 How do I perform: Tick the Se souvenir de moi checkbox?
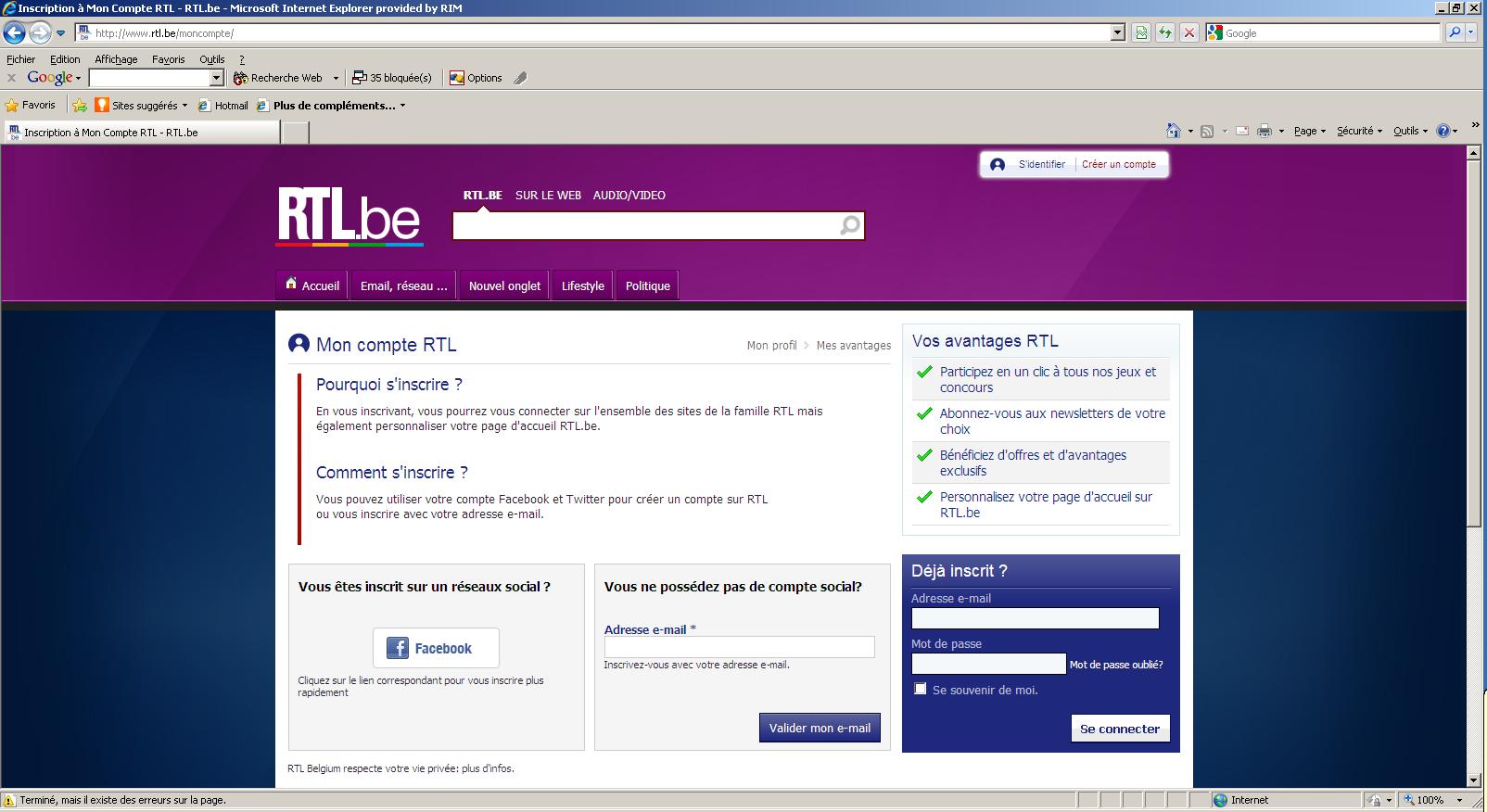pos(920,689)
